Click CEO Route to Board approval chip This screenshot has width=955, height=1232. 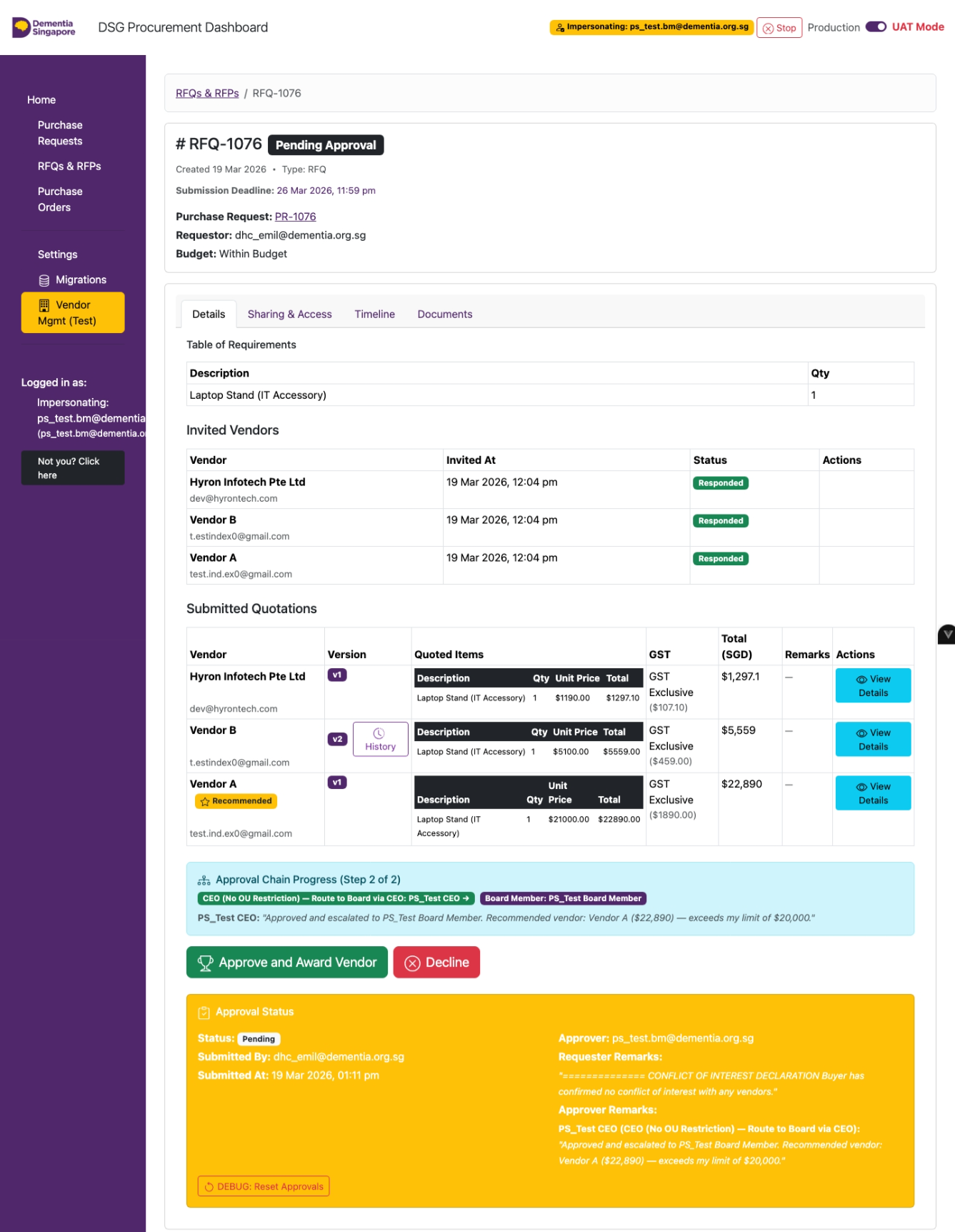[x=336, y=899]
